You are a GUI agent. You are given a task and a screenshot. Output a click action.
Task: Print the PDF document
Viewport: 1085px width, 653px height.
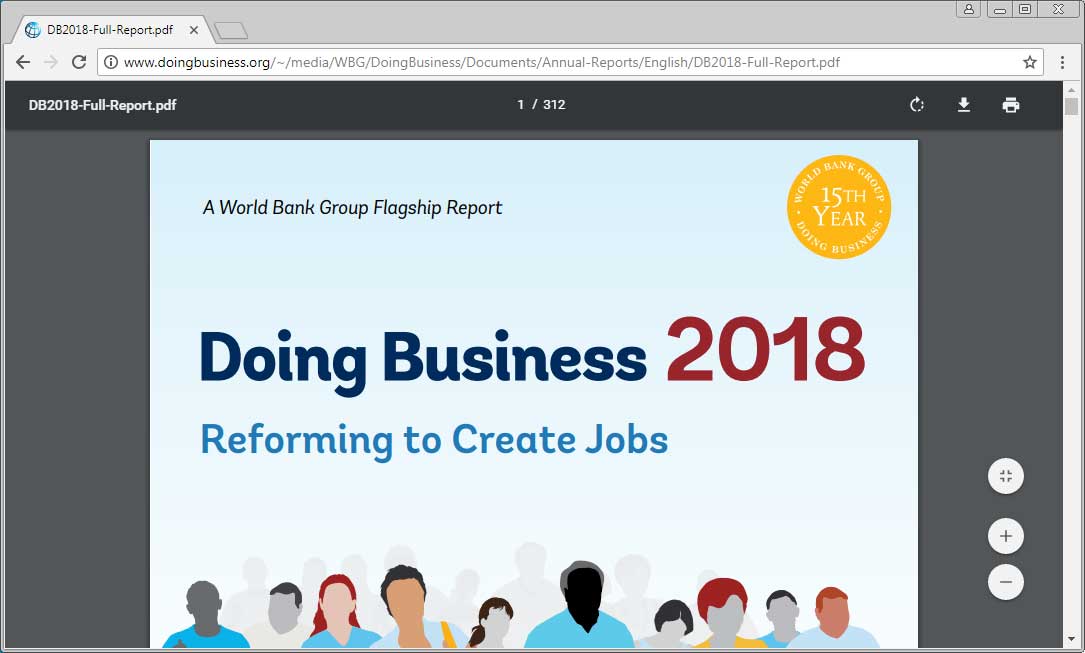click(x=1010, y=104)
